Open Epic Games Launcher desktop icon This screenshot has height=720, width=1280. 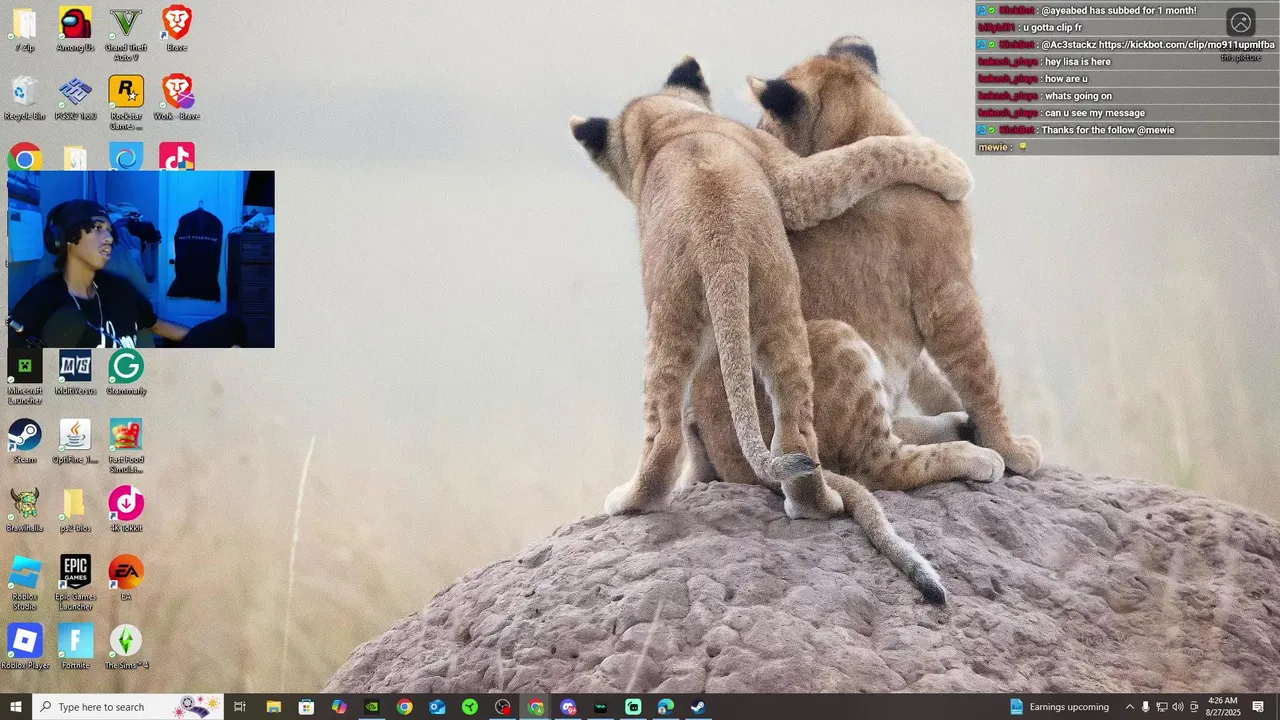point(75,584)
